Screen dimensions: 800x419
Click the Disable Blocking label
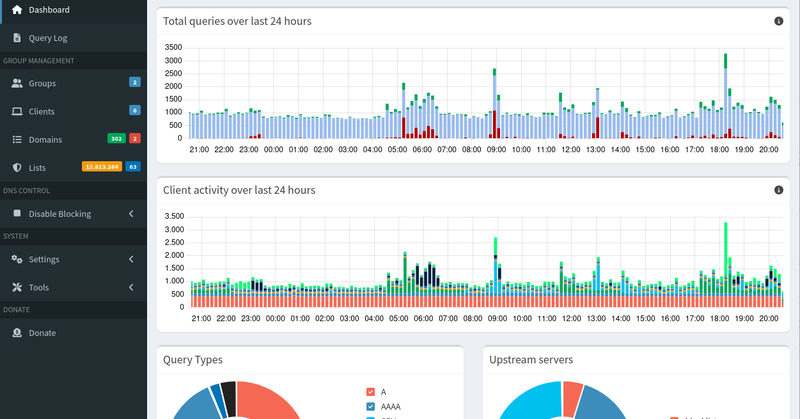click(x=60, y=214)
